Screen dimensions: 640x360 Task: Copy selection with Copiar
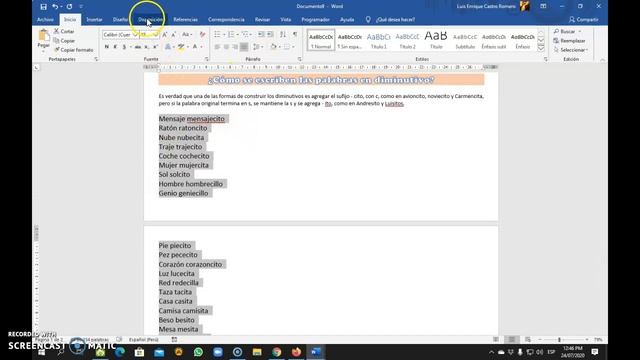(x=64, y=41)
